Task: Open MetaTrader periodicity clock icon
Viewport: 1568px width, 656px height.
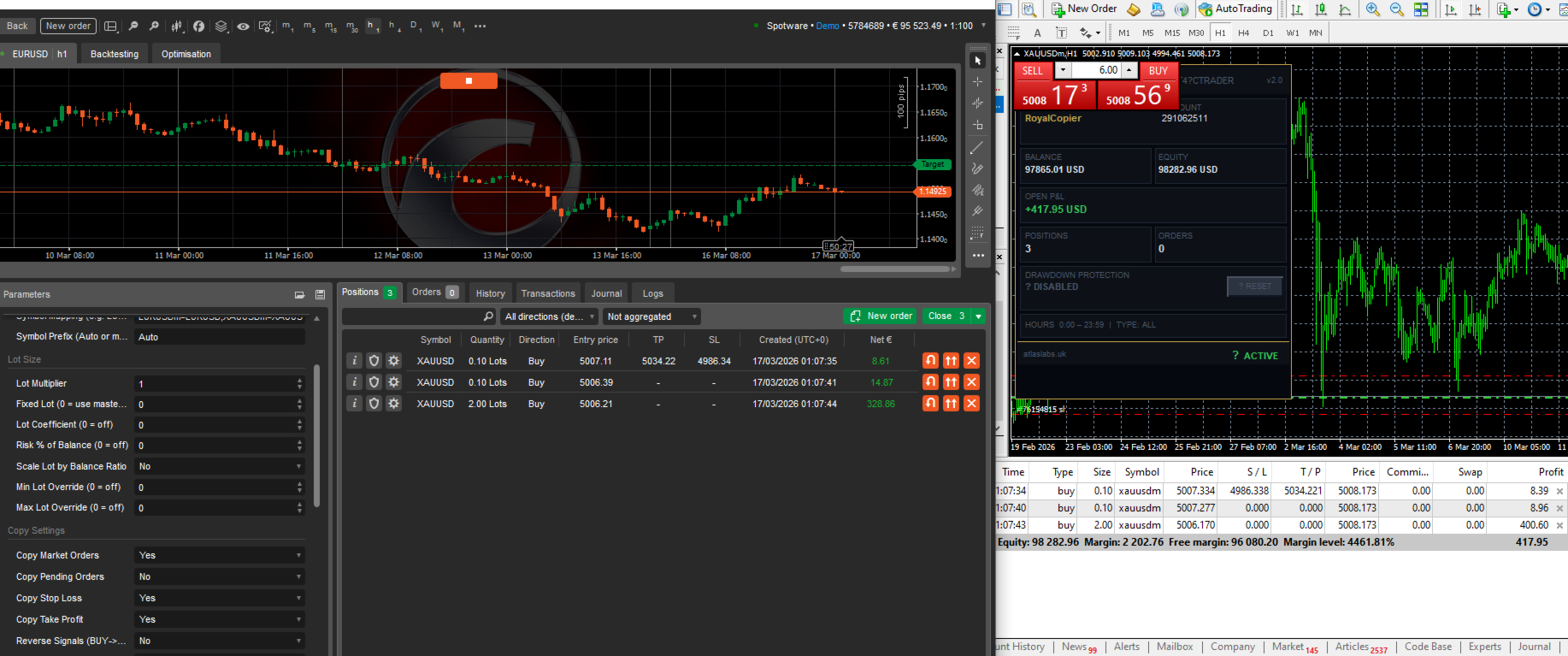Action: tap(1536, 9)
